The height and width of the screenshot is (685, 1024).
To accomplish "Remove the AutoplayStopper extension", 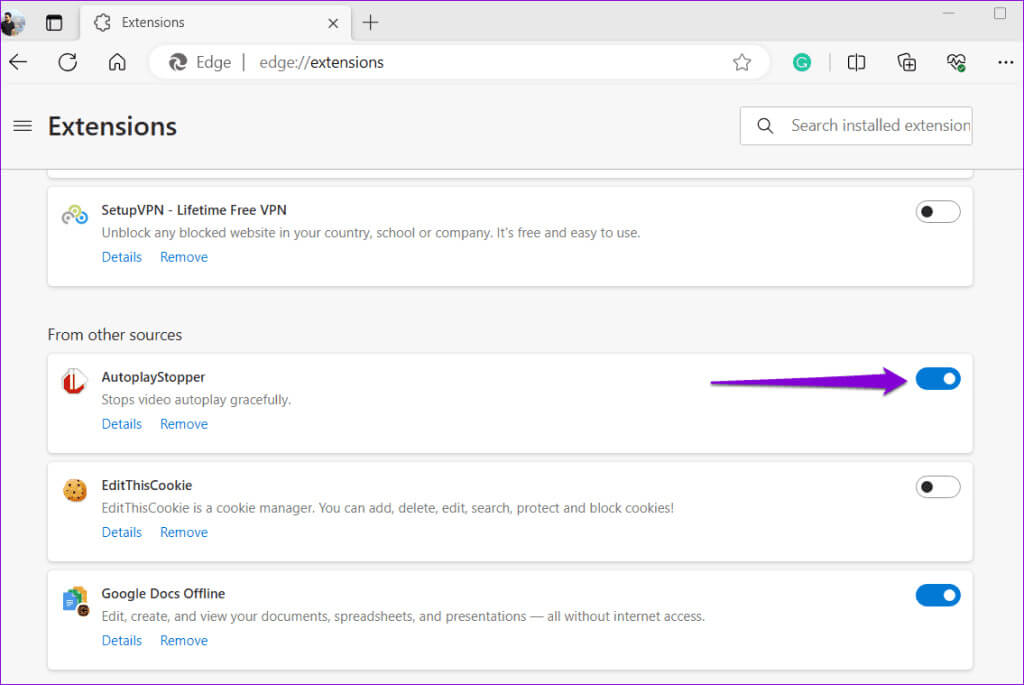I will pos(184,424).
